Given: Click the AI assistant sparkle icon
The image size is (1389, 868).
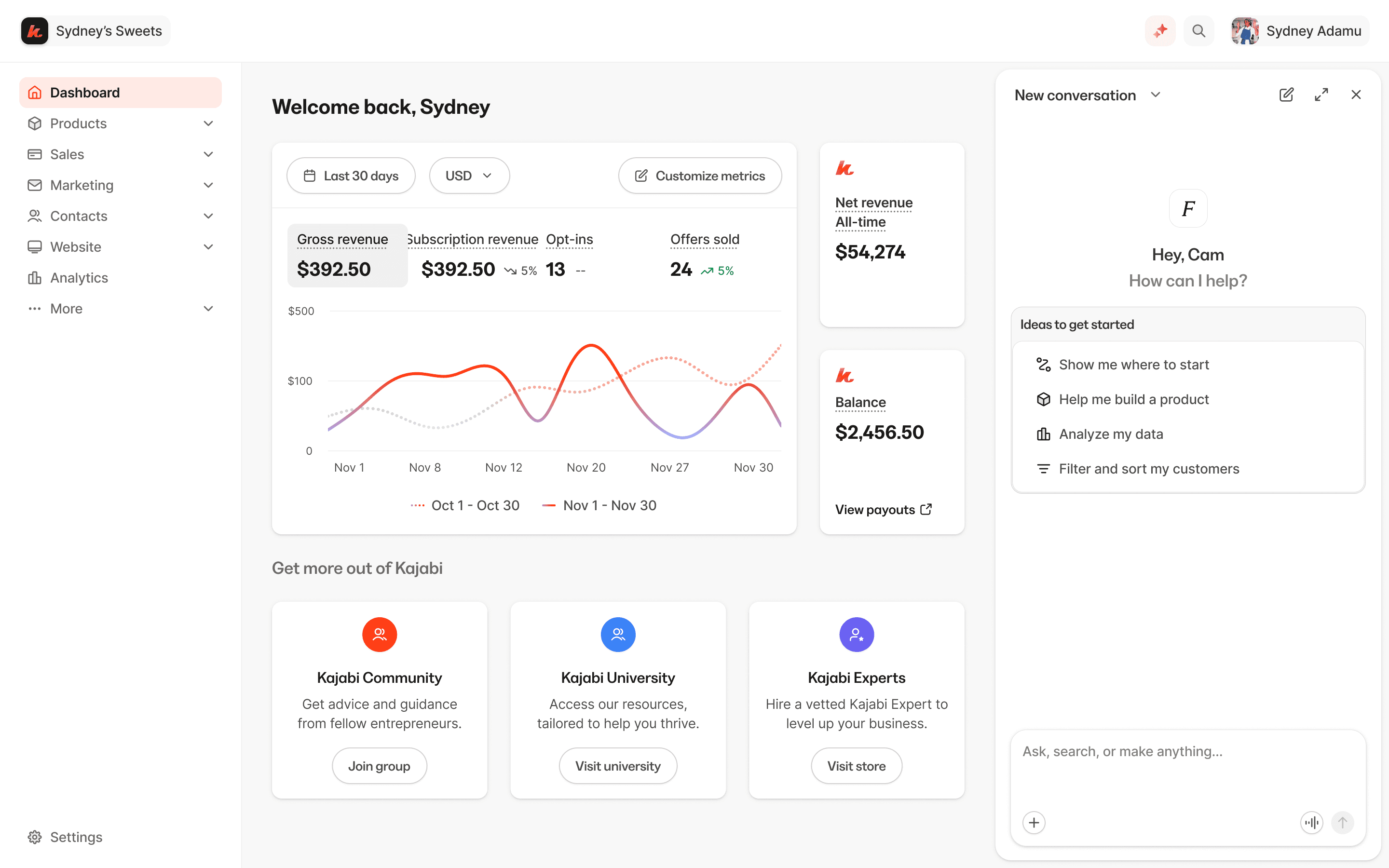Looking at the screenshot, I should (1160, 31).
